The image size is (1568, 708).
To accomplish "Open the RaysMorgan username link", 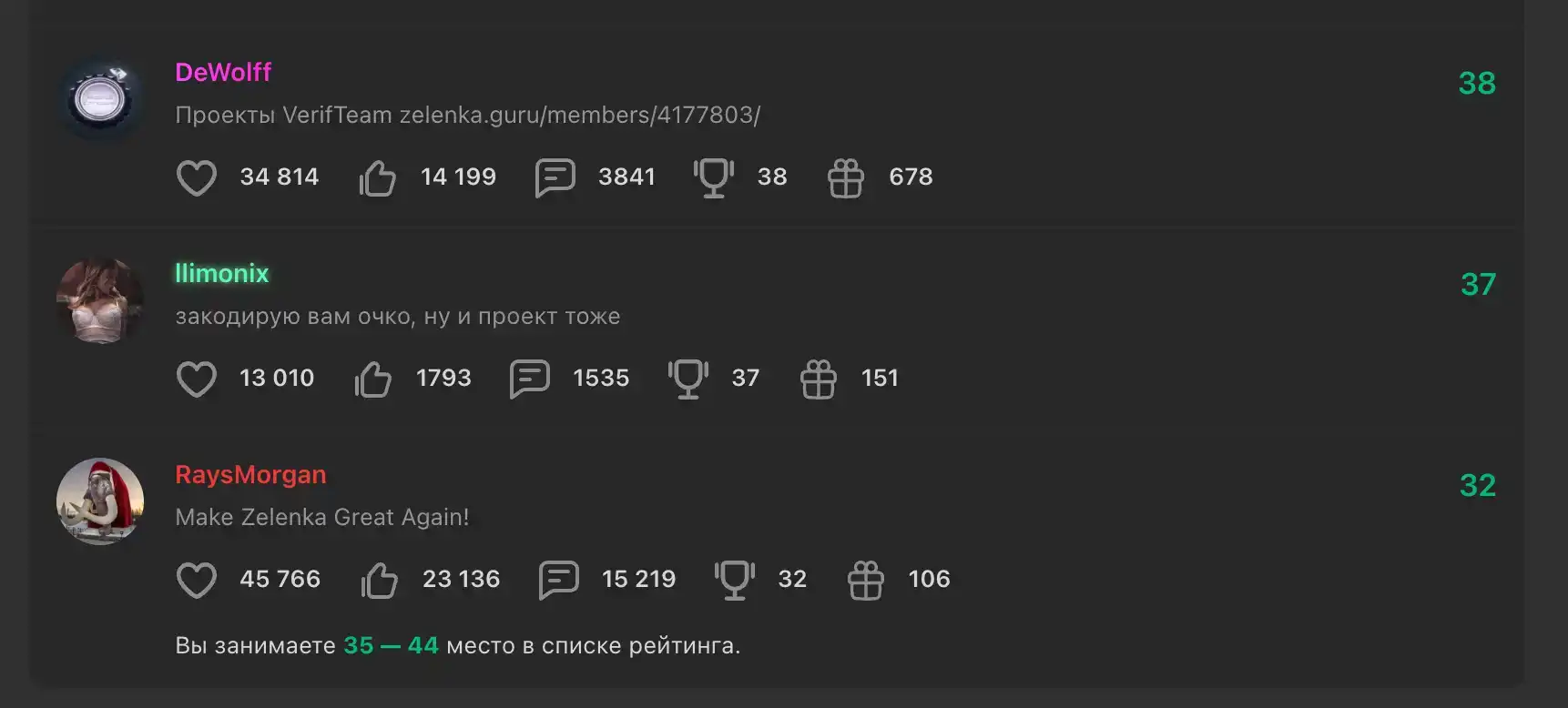I will (x=250, y=474).
